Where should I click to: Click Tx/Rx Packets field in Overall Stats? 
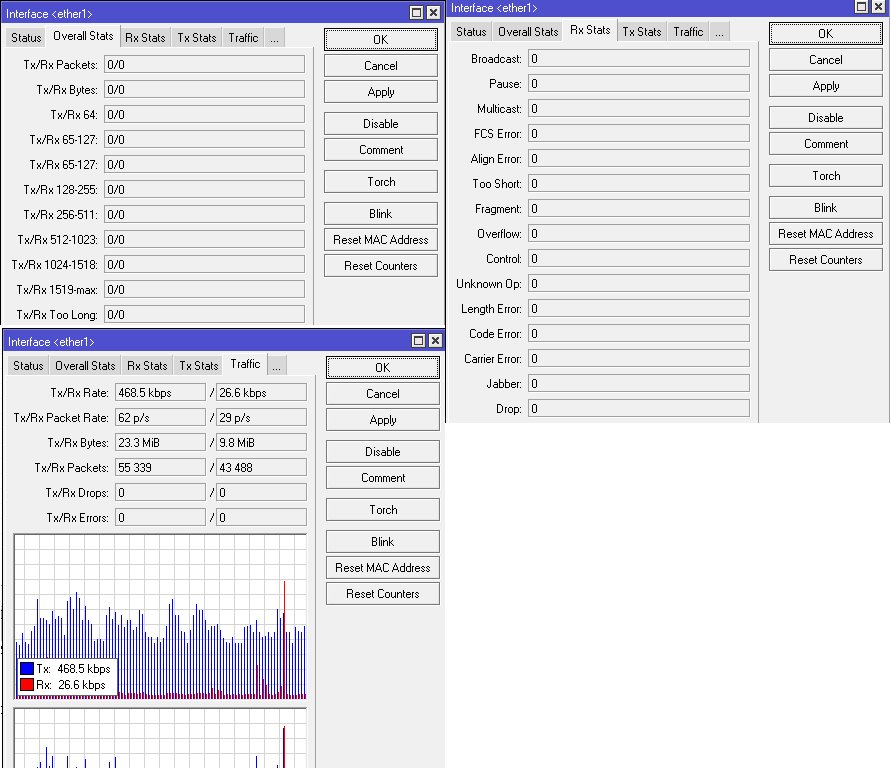point(204,64)
